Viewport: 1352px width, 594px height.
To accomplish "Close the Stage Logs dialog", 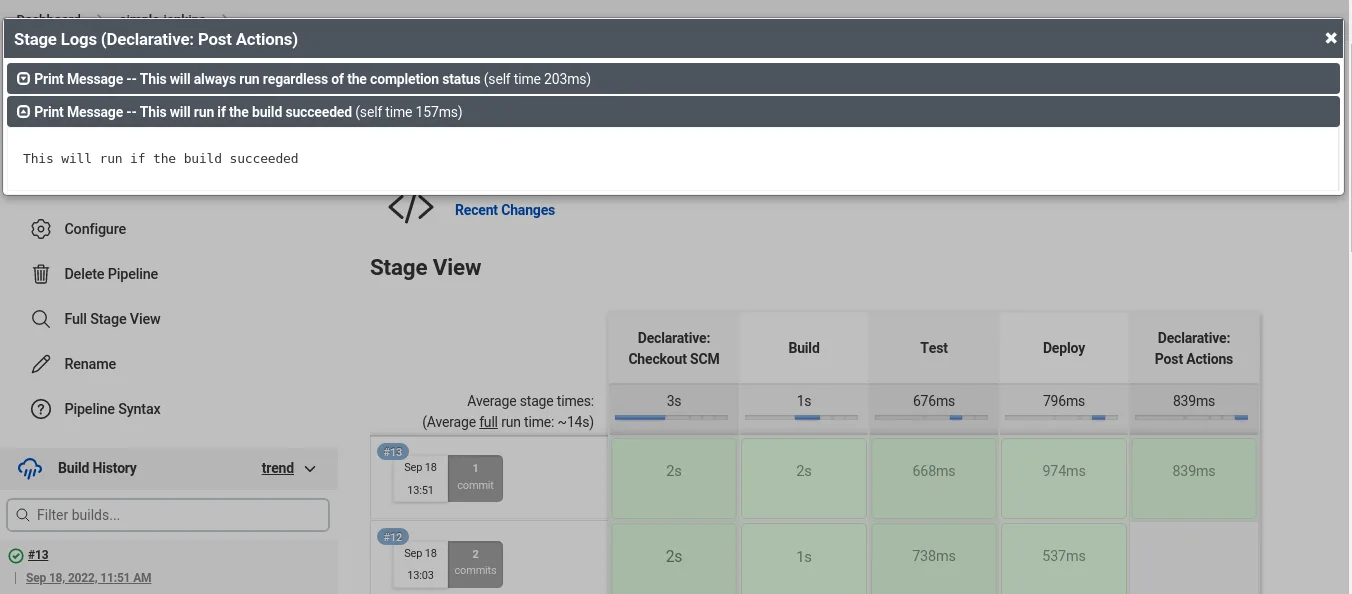I will [1331, 38].
